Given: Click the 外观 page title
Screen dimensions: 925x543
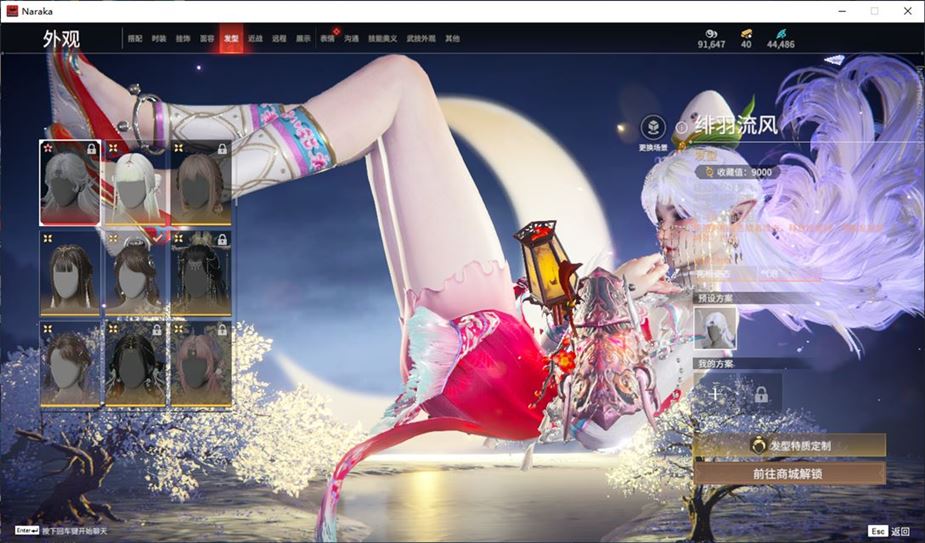Looking at the screenshot, I should 61,39.
